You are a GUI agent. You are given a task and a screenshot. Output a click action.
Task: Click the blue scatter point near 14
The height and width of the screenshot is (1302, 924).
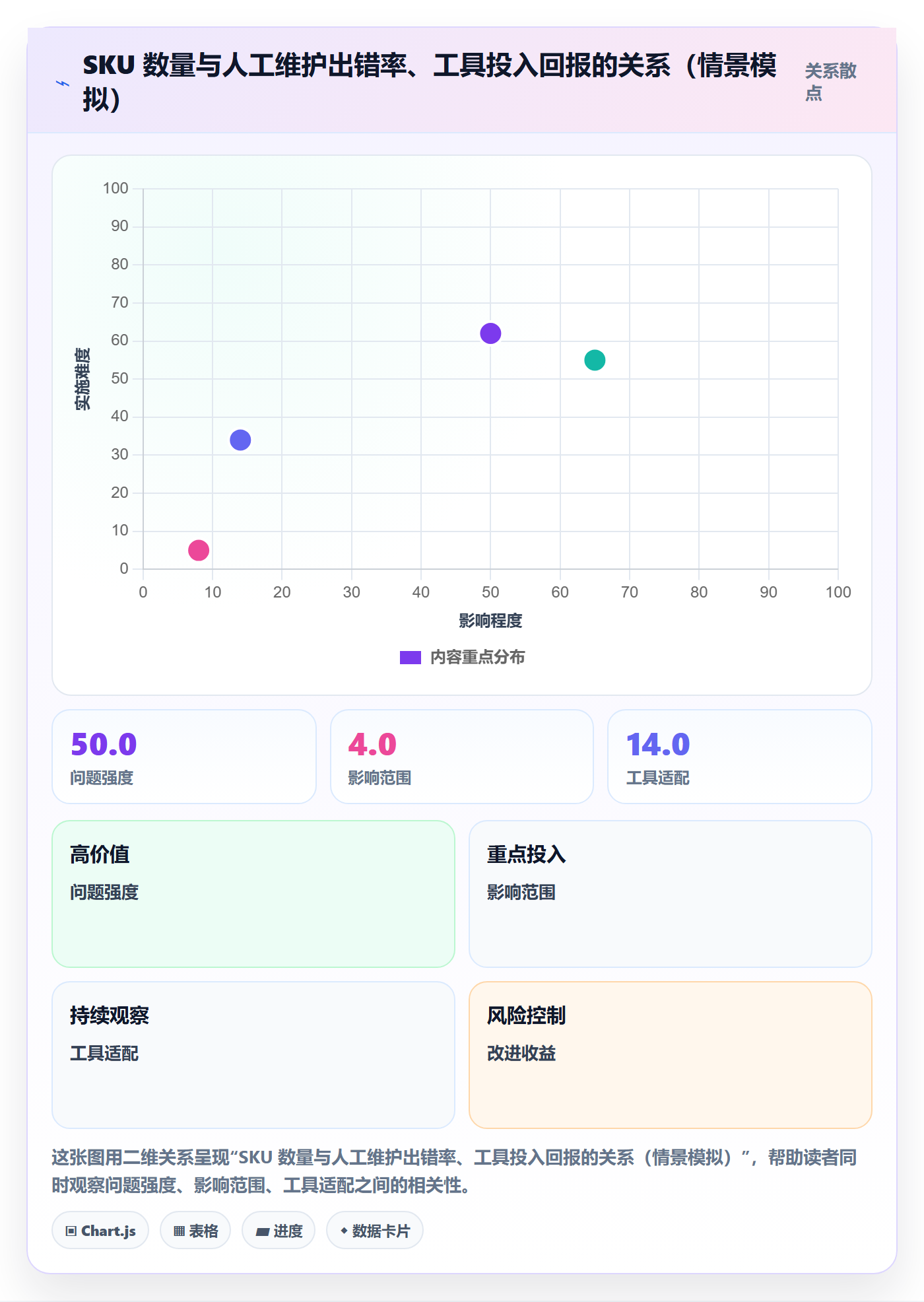(x=240, y=440)
